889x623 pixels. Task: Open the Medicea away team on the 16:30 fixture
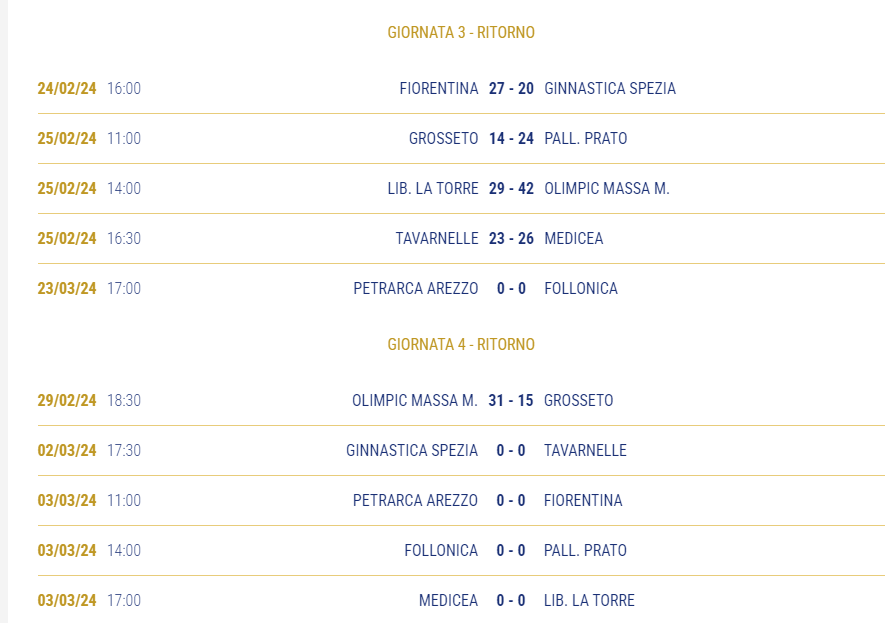point(574,238)
